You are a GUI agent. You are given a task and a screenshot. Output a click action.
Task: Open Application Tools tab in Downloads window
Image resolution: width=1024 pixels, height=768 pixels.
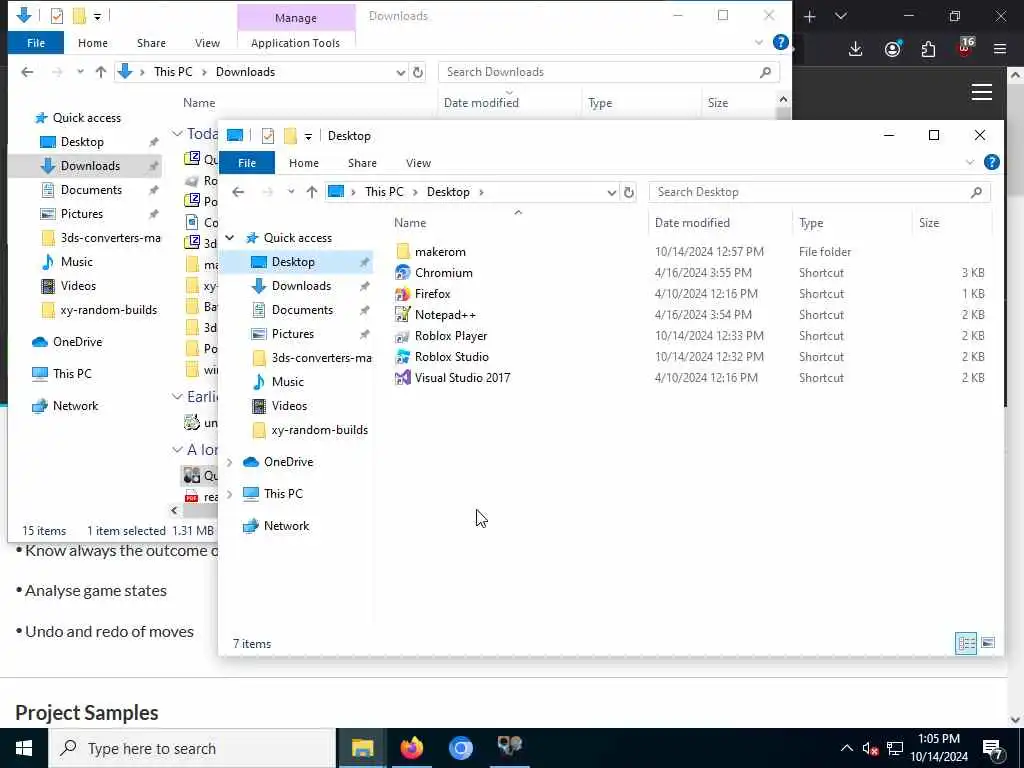pos(295,43)
